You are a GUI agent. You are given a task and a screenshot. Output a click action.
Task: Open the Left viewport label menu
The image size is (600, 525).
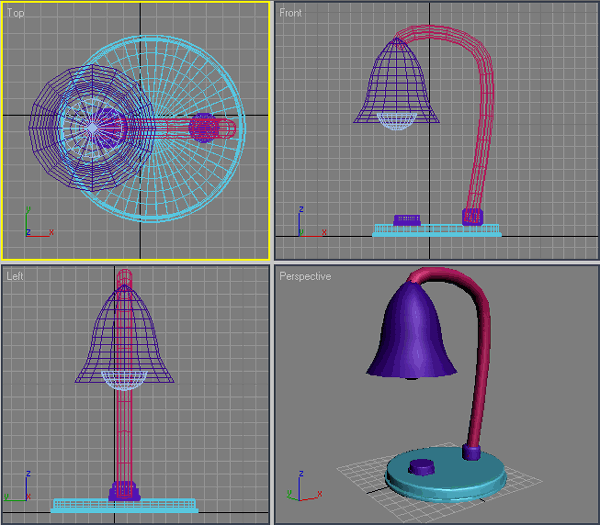pos(15,276)
